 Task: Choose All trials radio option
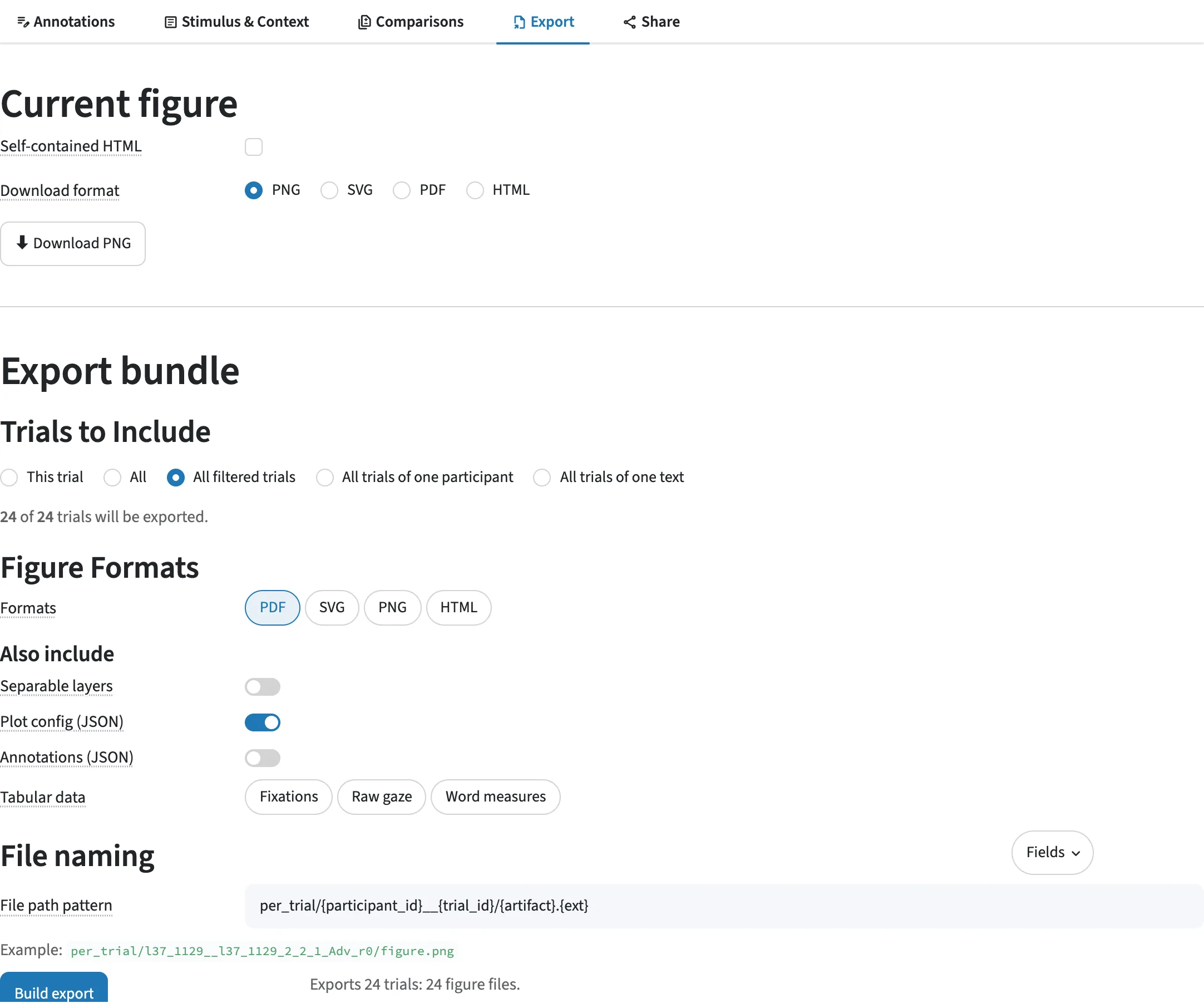[x=112, y=478]
